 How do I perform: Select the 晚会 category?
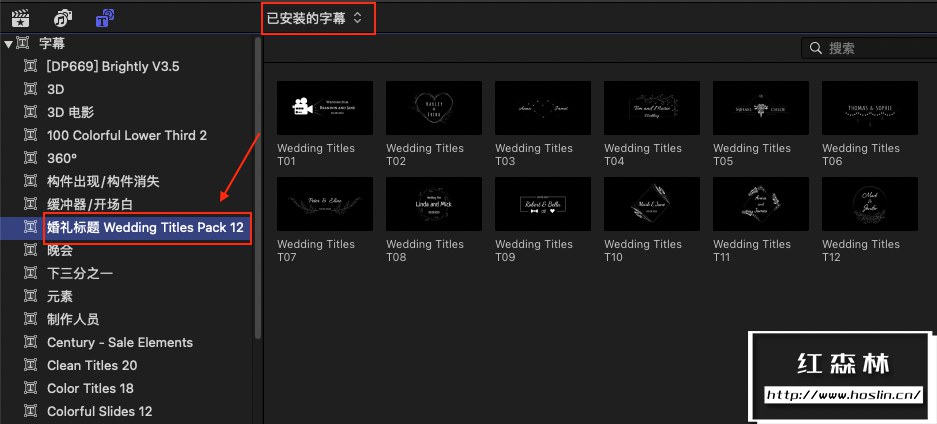tap(60, 250)
